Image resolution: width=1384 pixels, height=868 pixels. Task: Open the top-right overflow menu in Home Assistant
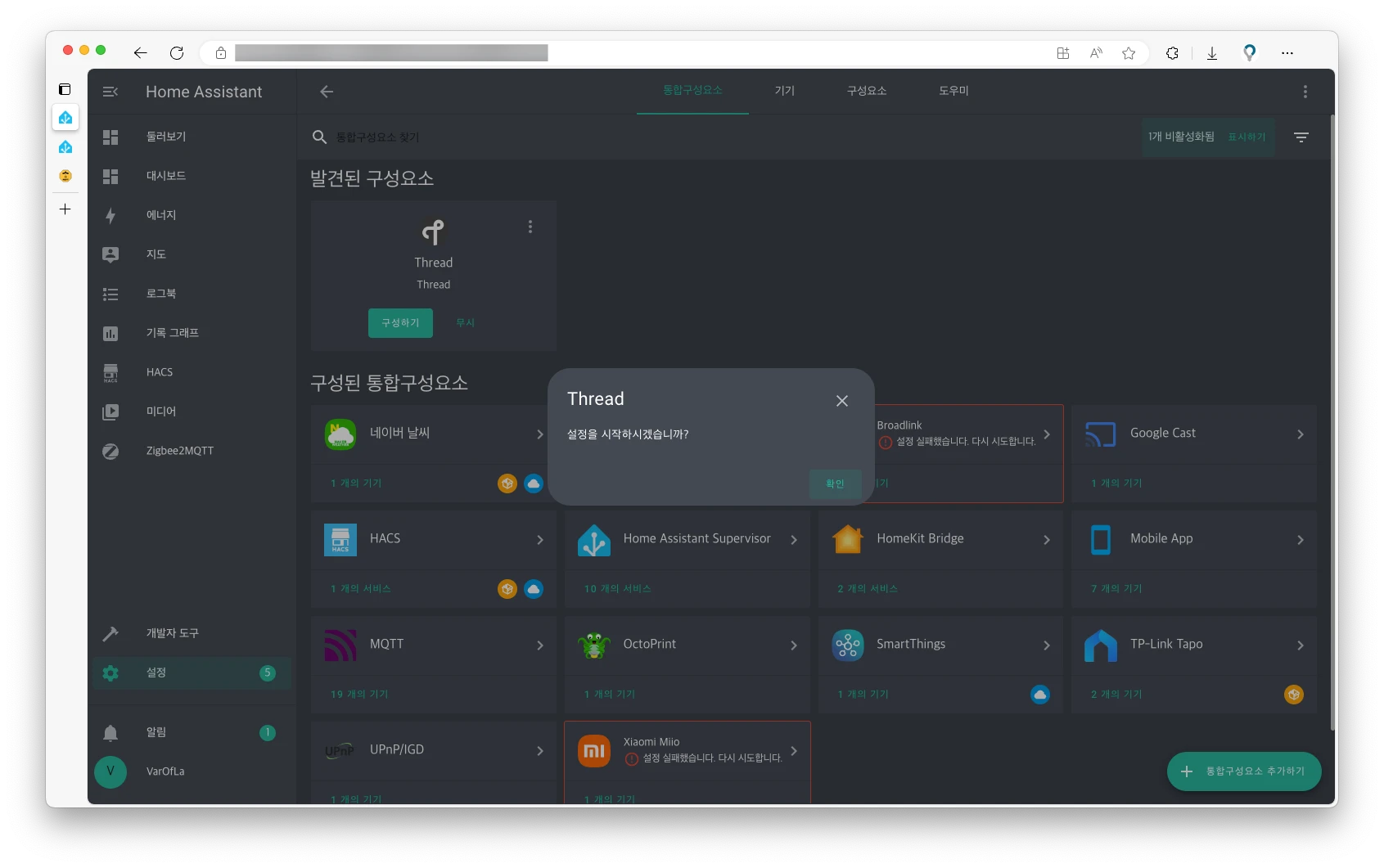coord(1305,92)
